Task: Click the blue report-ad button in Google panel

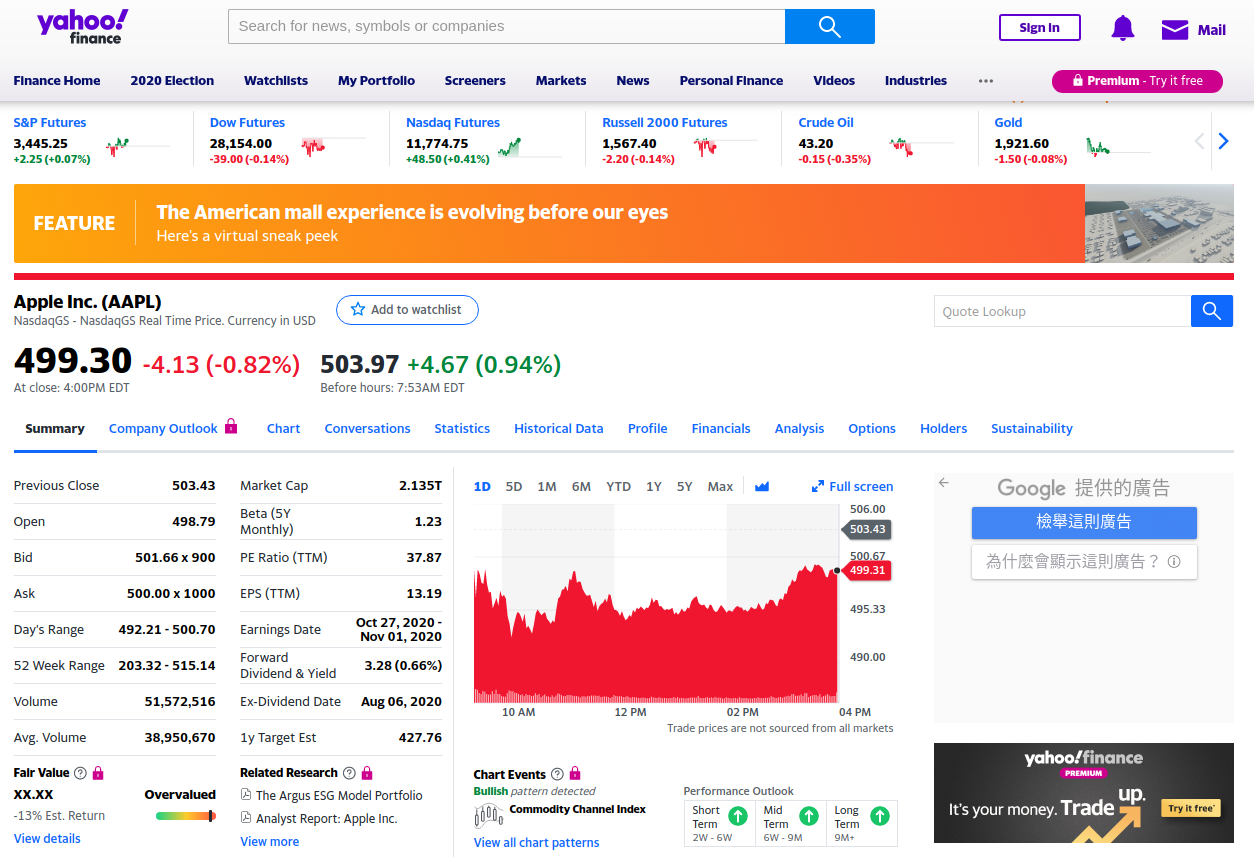Action: pyautogui.click(x=1084, y=522)
